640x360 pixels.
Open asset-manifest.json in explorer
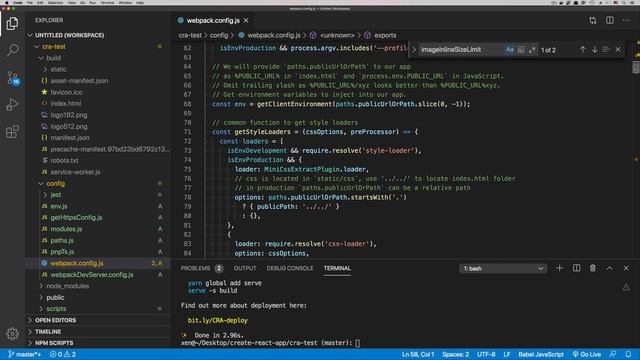click(79, 81)
